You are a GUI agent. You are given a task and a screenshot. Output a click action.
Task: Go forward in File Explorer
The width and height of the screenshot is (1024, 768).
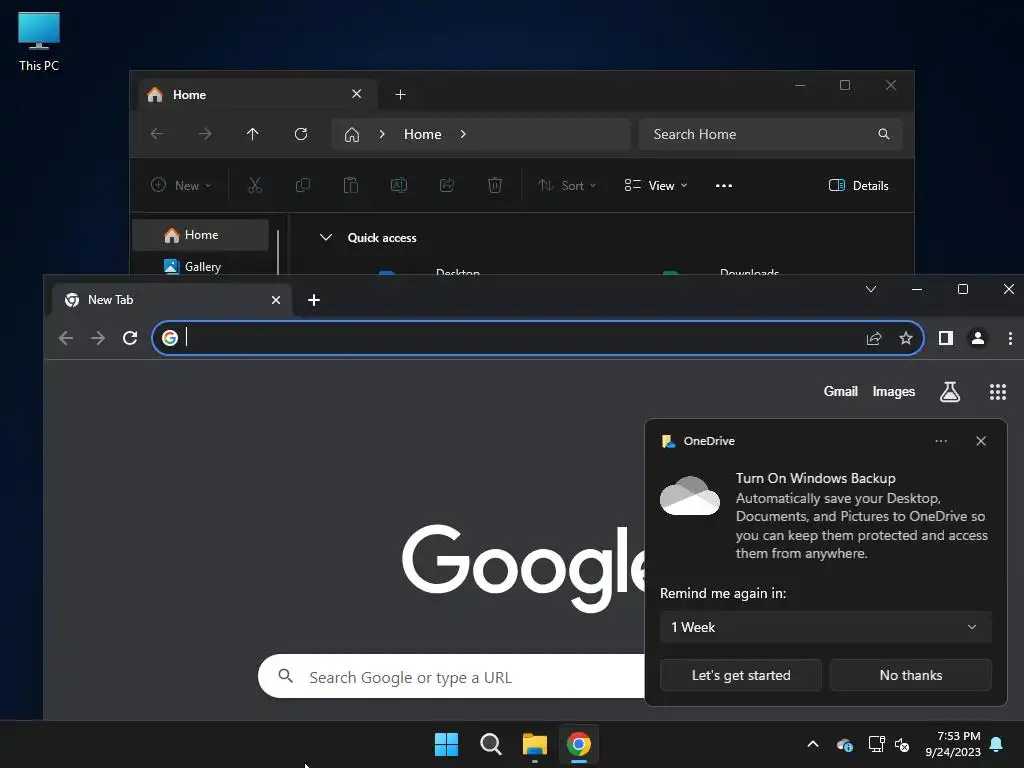pyautogui.click(x=205, y=134)
